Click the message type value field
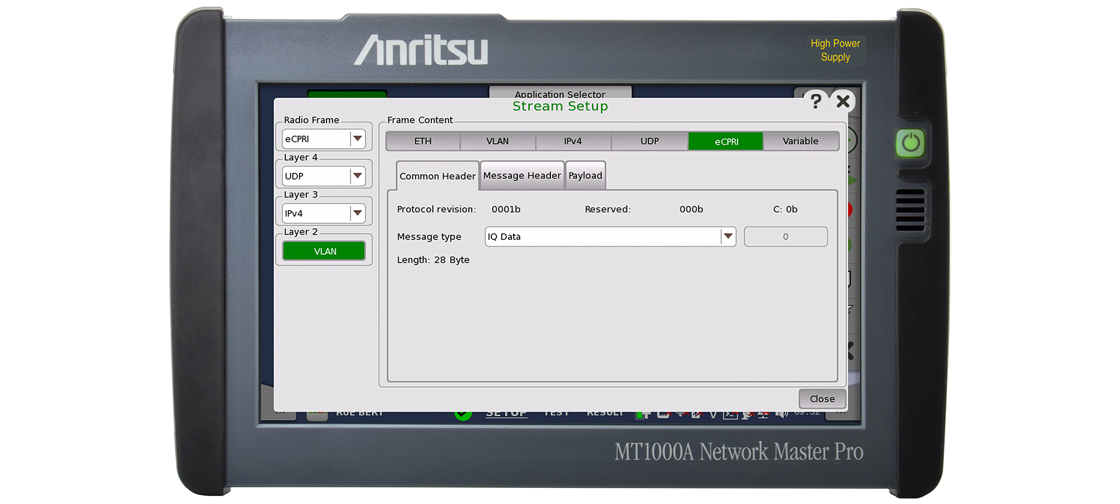 pos(785,237)
